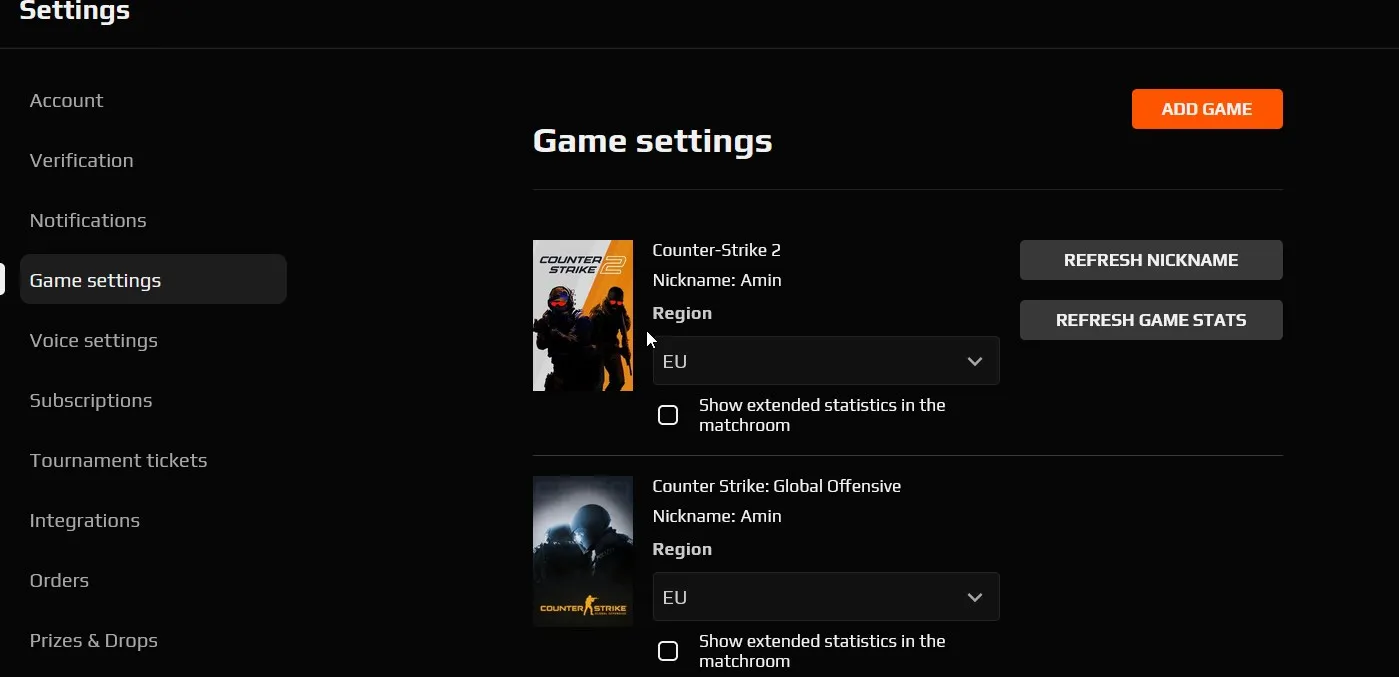The image size is (1399, 677).
Task: Enable extended statistics for Global Offensive
Action: tap(668, 651)
